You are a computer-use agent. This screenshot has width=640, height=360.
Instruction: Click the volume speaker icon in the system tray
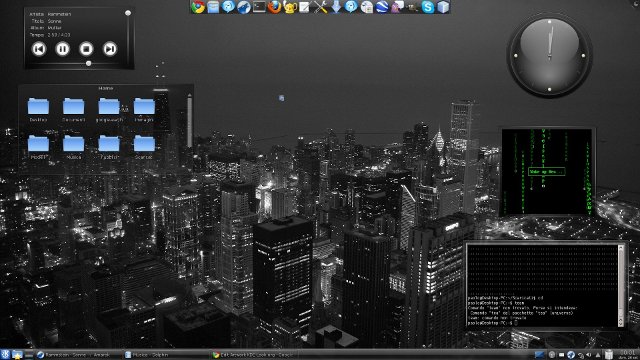(x=589, y=355)
